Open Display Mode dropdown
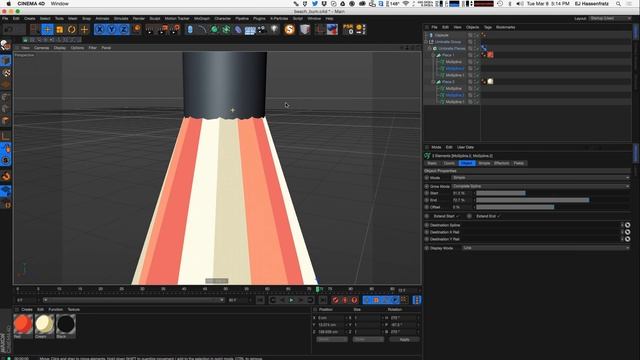The width and height of the screenshot is (640, 360). (546, 248)
